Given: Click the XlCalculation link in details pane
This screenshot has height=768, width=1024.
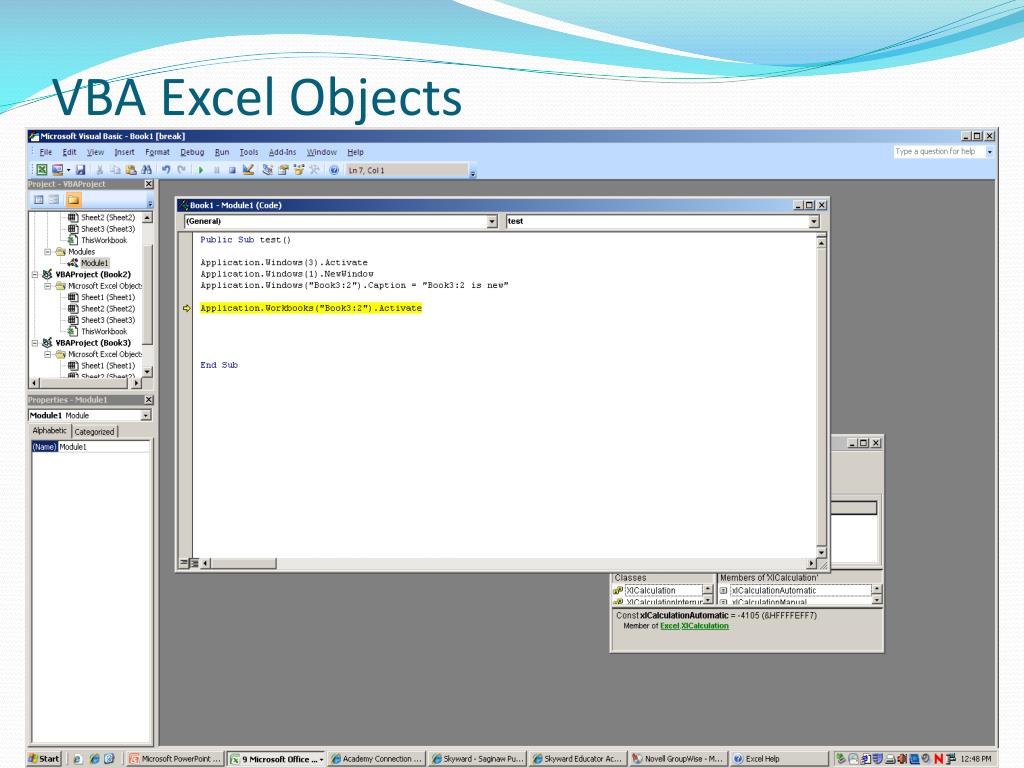Looking at the screenshot, I should pyautogui.click(x=705, y=626).
